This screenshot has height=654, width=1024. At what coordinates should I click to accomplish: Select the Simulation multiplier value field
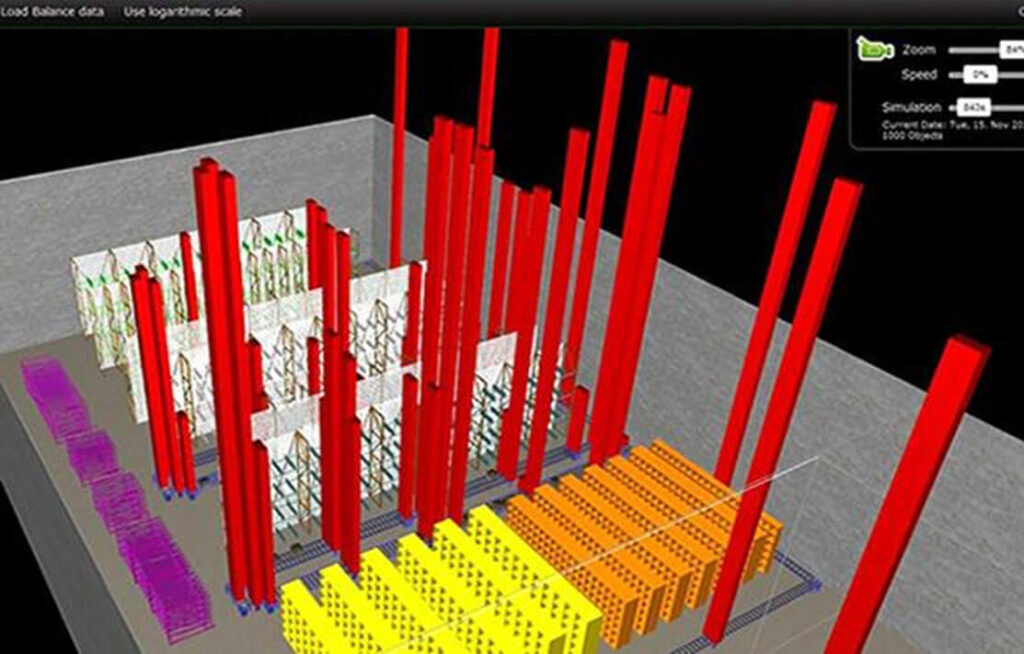[975, 106]
